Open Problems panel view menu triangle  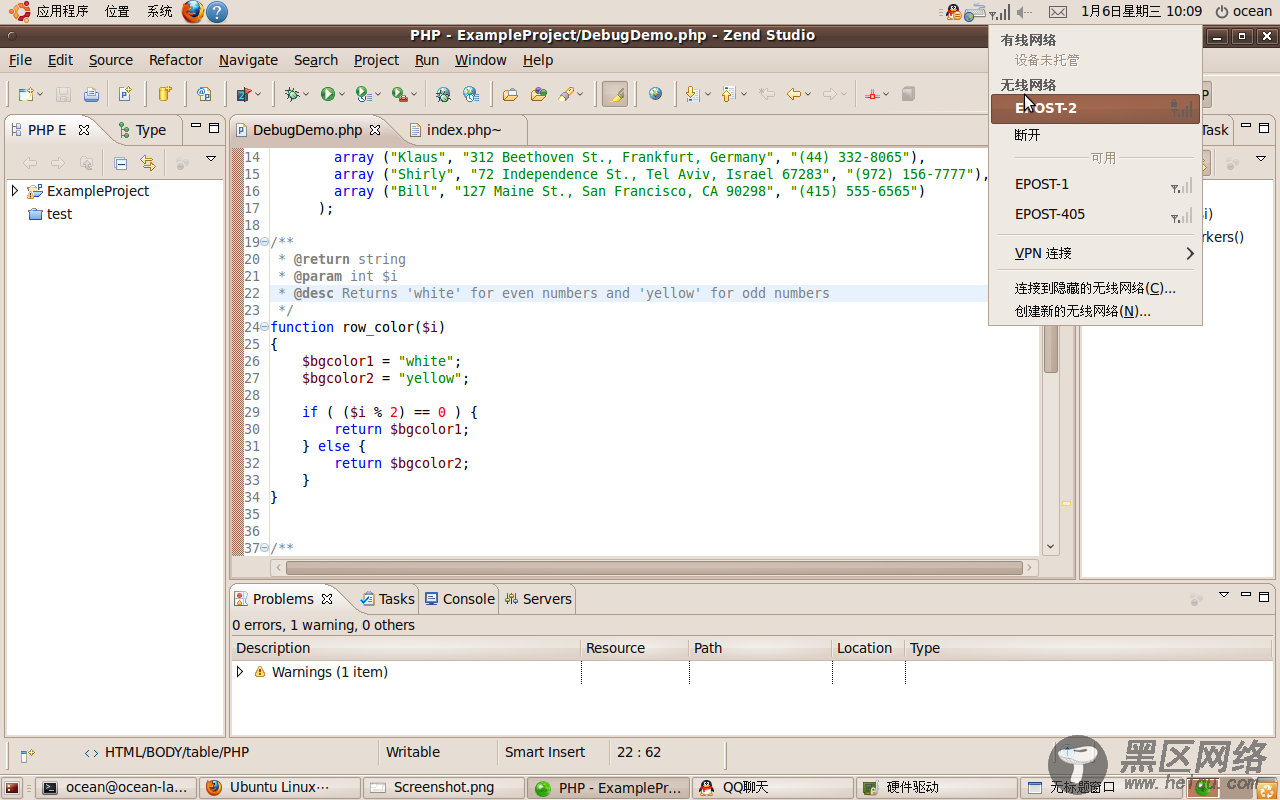(x=1224, y=595)
